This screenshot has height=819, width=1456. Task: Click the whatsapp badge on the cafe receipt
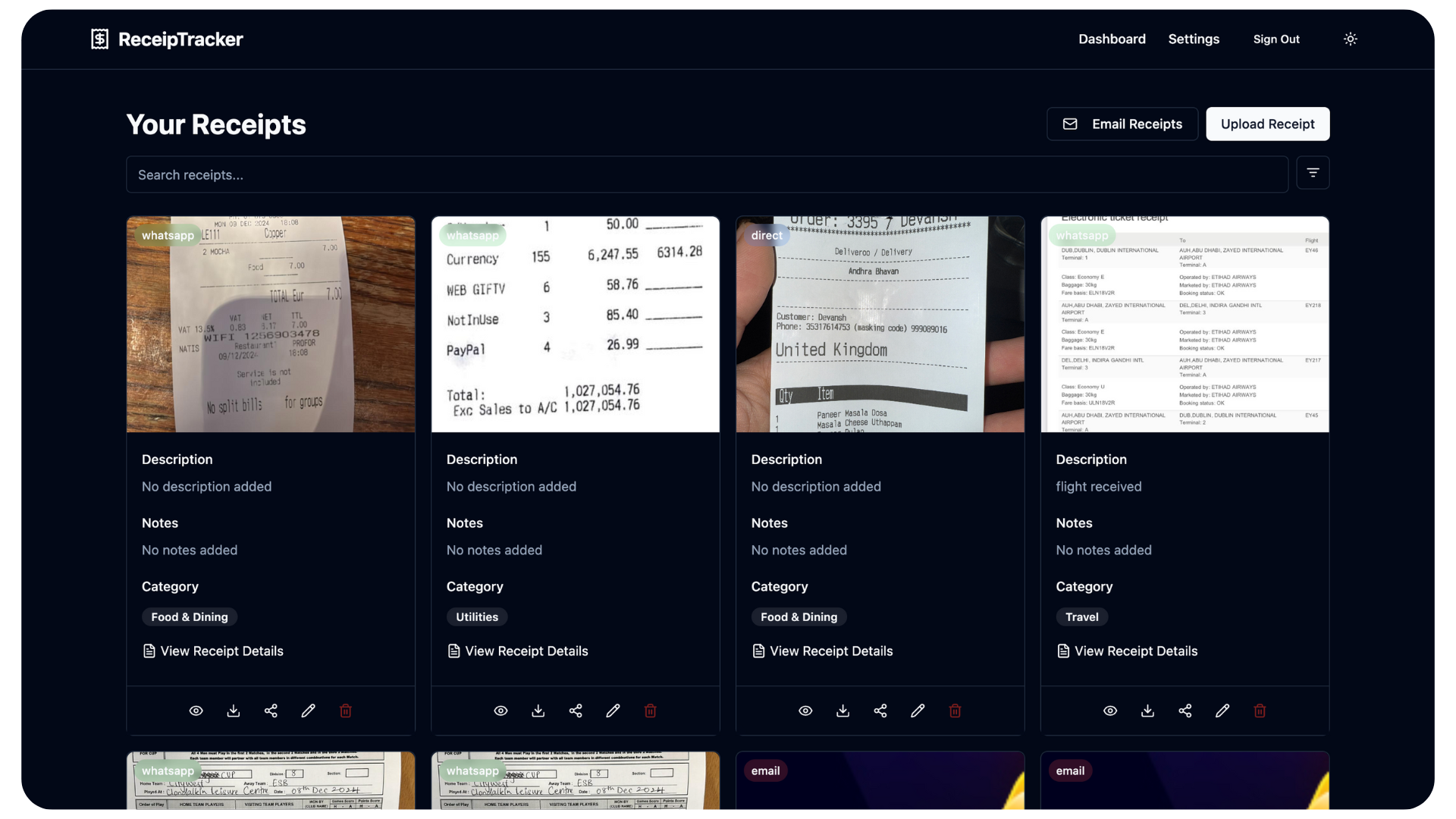pyautogui.click(x=168, y=235)
